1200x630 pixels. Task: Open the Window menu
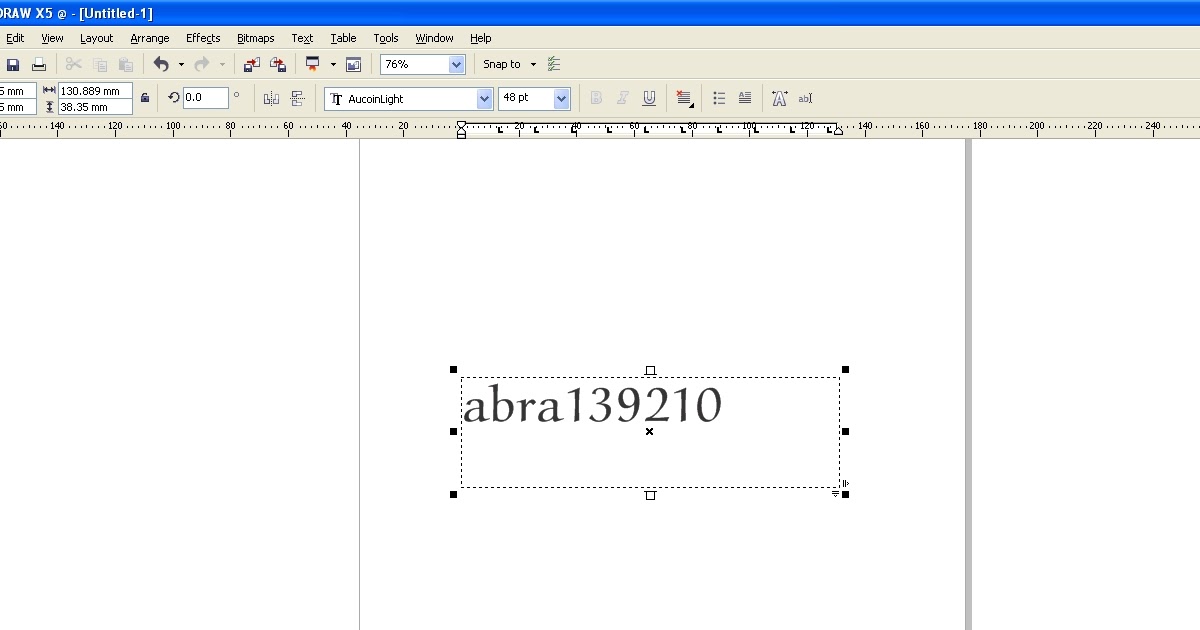click(435, 38)
